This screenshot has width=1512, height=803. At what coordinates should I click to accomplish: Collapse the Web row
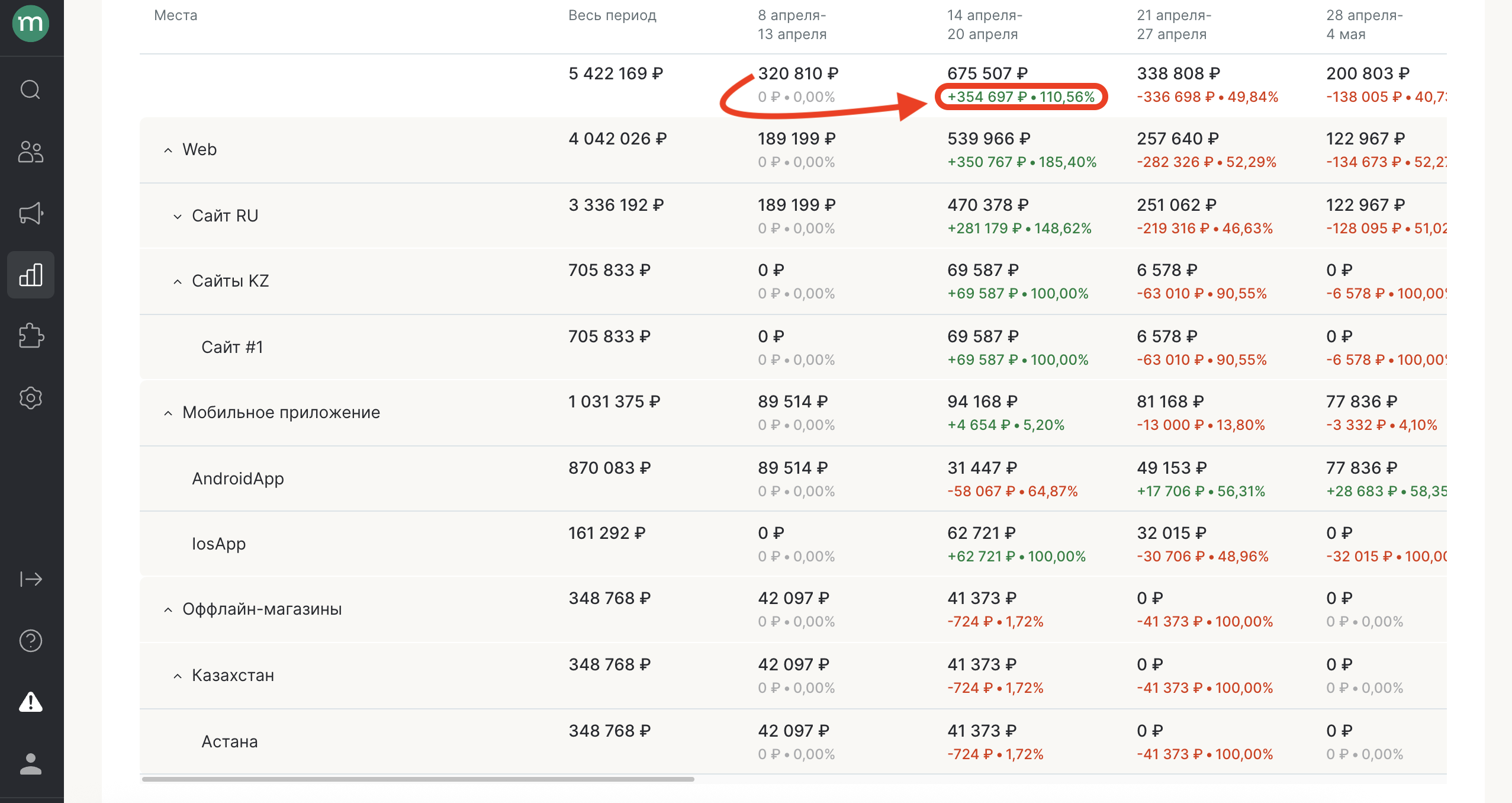(x=168, y=150)
